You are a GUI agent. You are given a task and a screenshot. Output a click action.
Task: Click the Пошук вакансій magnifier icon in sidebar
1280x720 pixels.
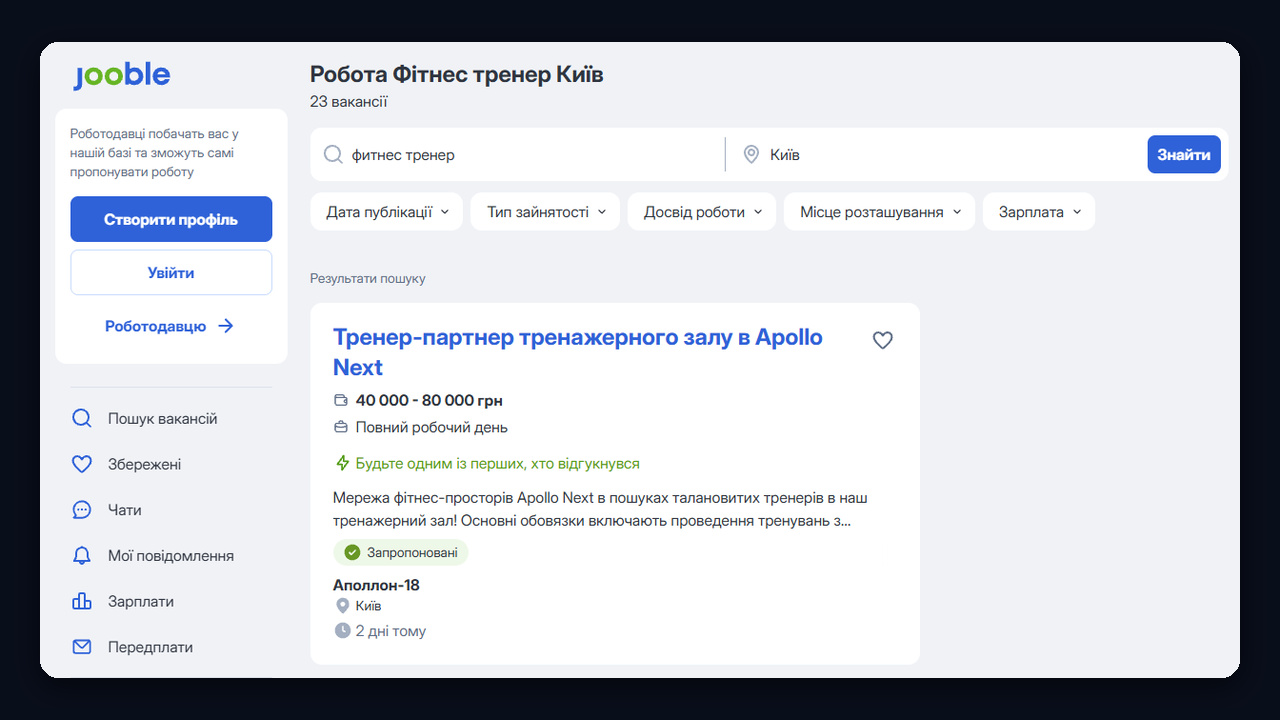click(x=82, y=419)
